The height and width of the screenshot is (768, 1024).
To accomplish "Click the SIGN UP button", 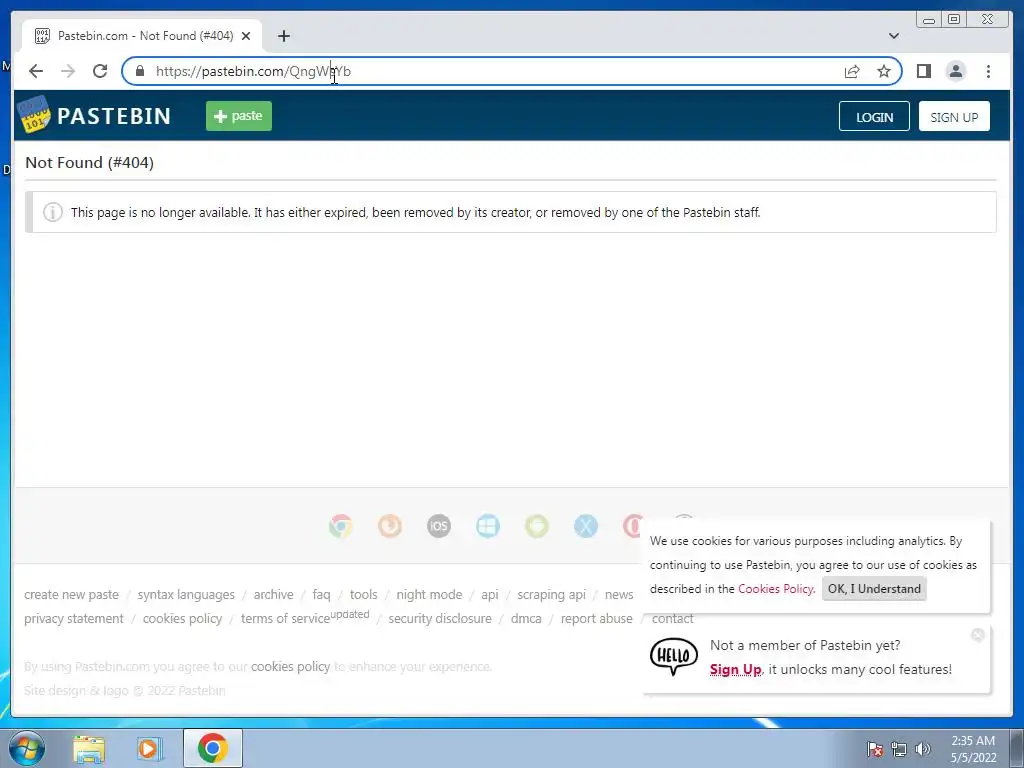I will click(954, 117).
